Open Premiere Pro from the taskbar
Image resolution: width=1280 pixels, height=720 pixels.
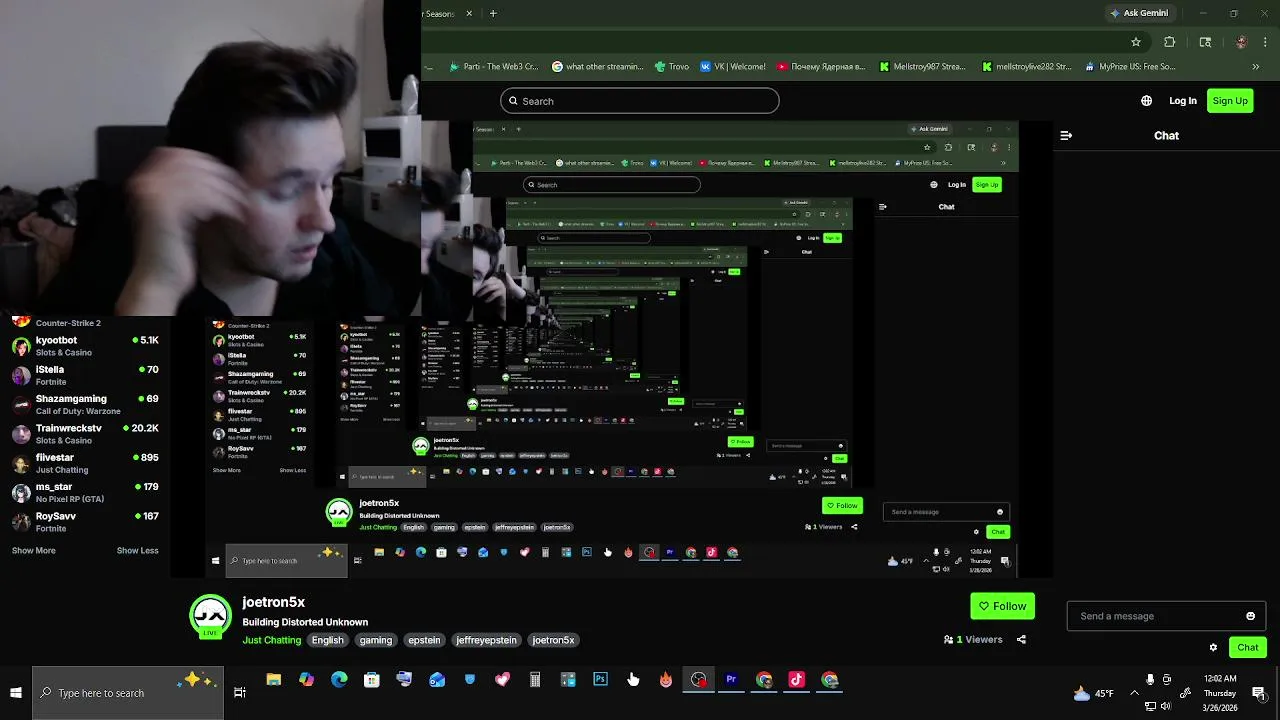point(731,680)
